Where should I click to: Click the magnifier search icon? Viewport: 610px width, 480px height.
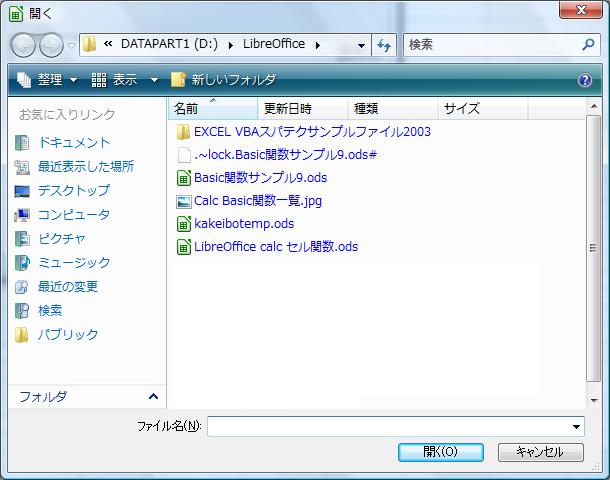pos(588,45)
